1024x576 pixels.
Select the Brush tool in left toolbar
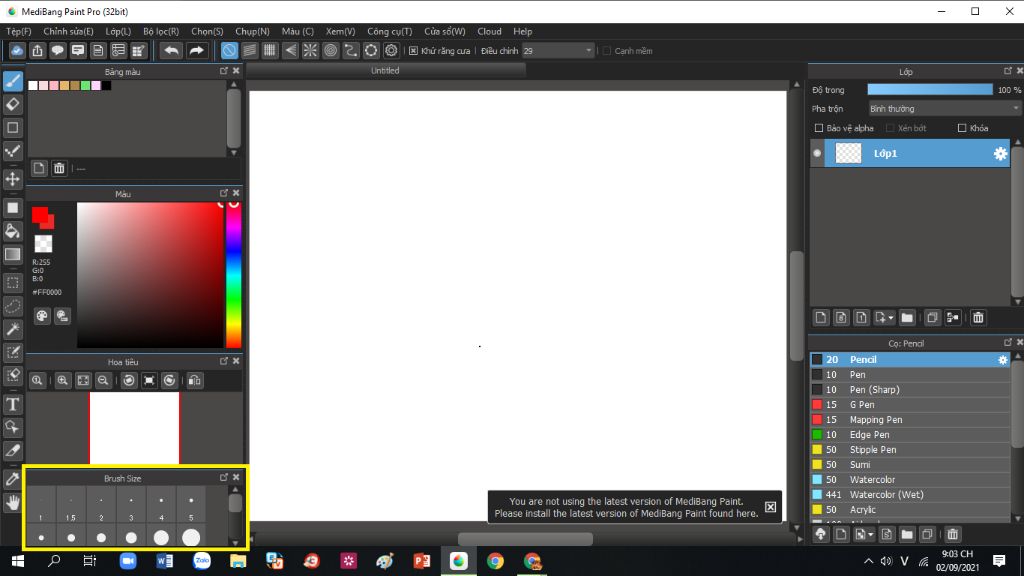(x=13, y=81)
